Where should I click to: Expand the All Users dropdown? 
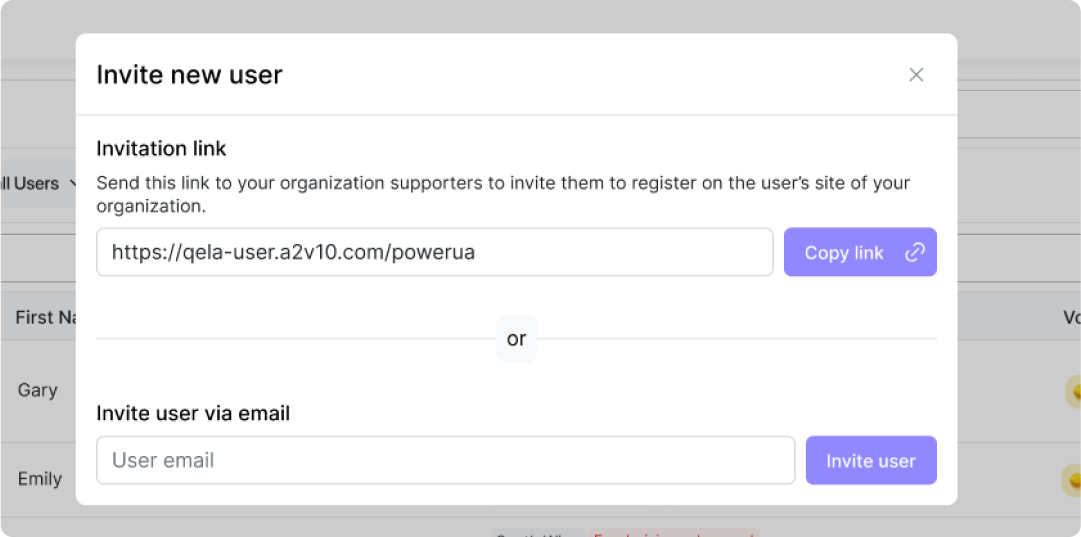32,184
